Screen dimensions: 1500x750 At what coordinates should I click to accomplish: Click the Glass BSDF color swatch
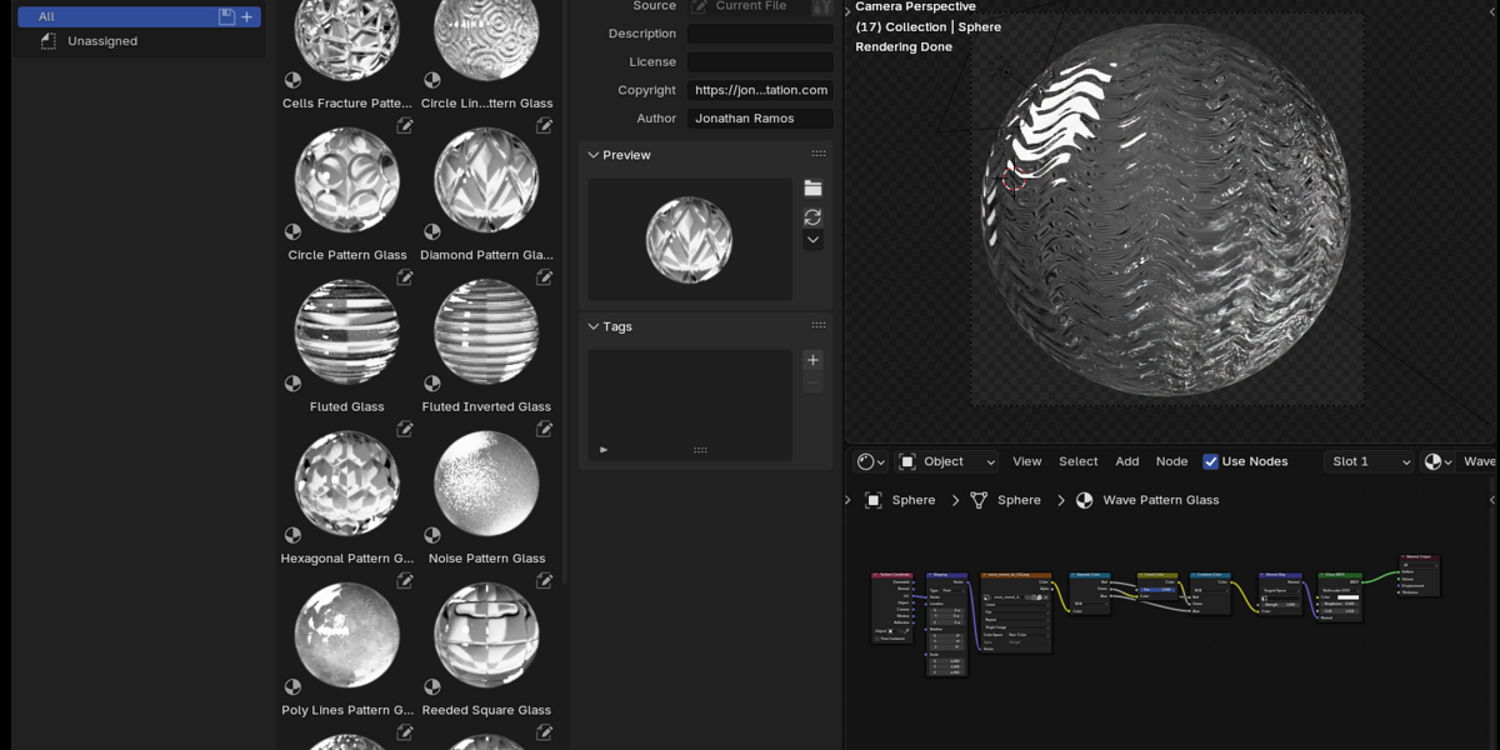(1347, 597)
